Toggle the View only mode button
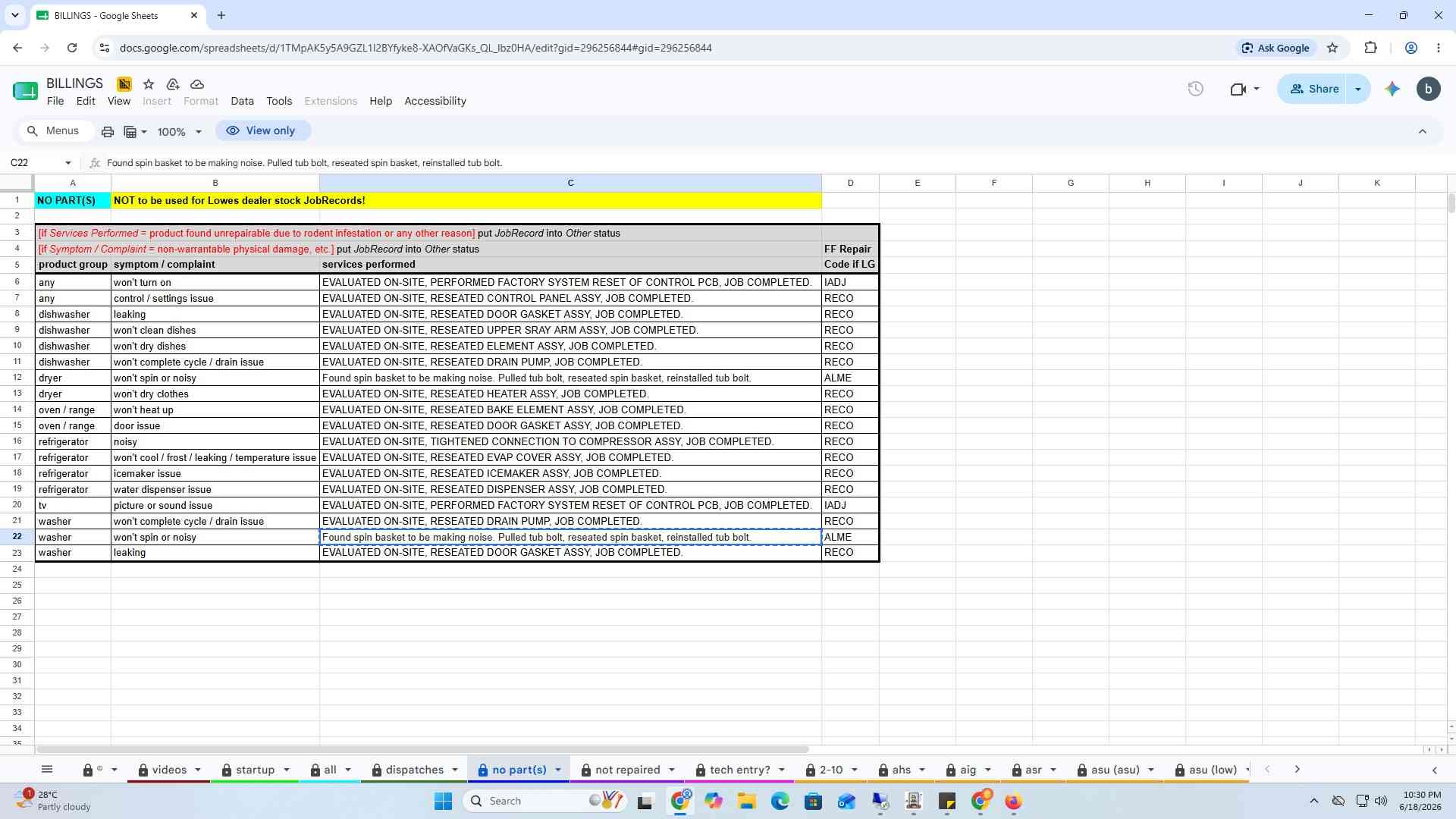The width and height of the screenshot is (1456, 819). tap(262, 130)
